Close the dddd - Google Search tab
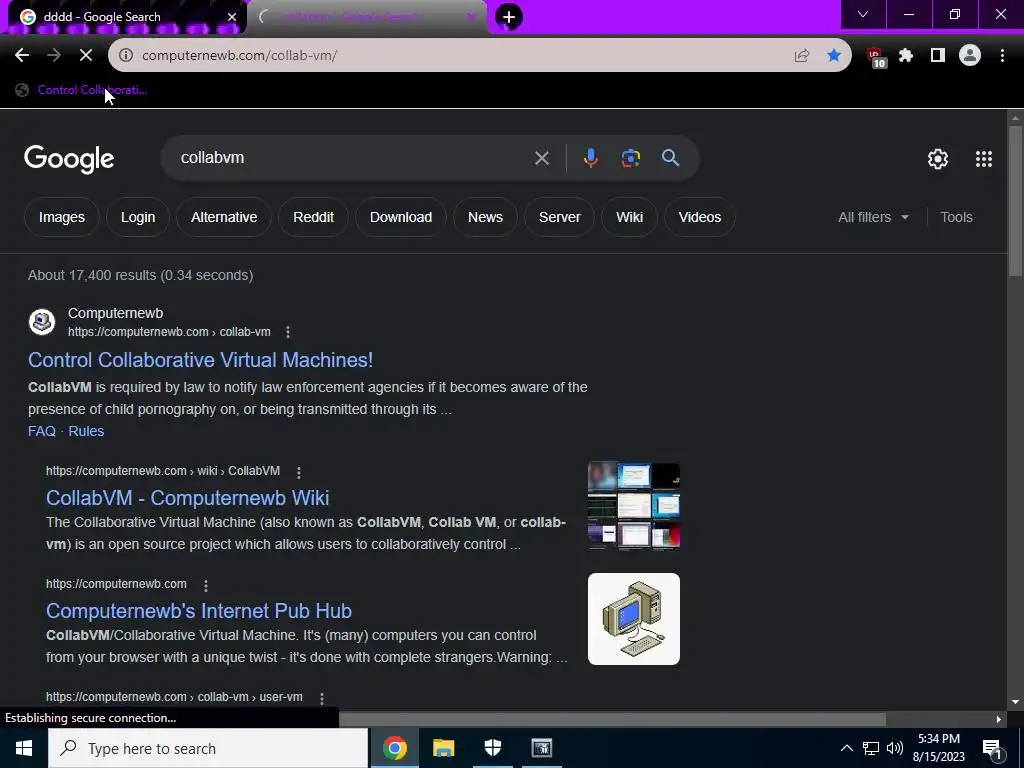This screenshot has height=768, width=1024. click(x=232, y=17)
